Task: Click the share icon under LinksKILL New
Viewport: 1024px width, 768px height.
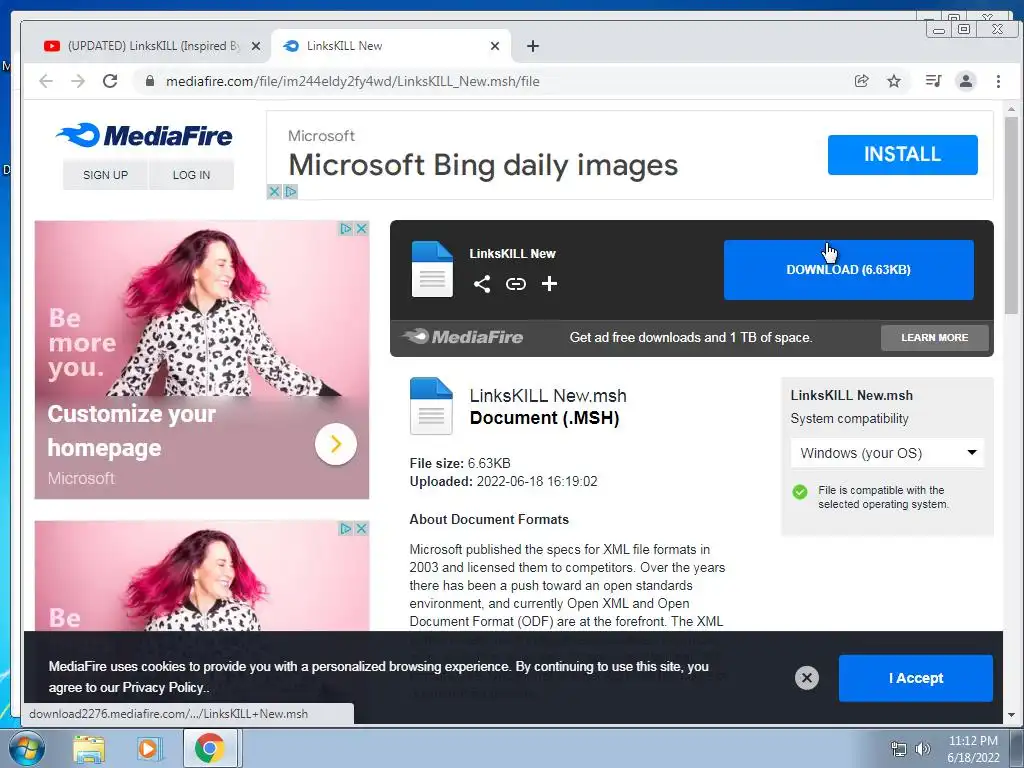Action: pyautogui.click(x=482, y=283)
